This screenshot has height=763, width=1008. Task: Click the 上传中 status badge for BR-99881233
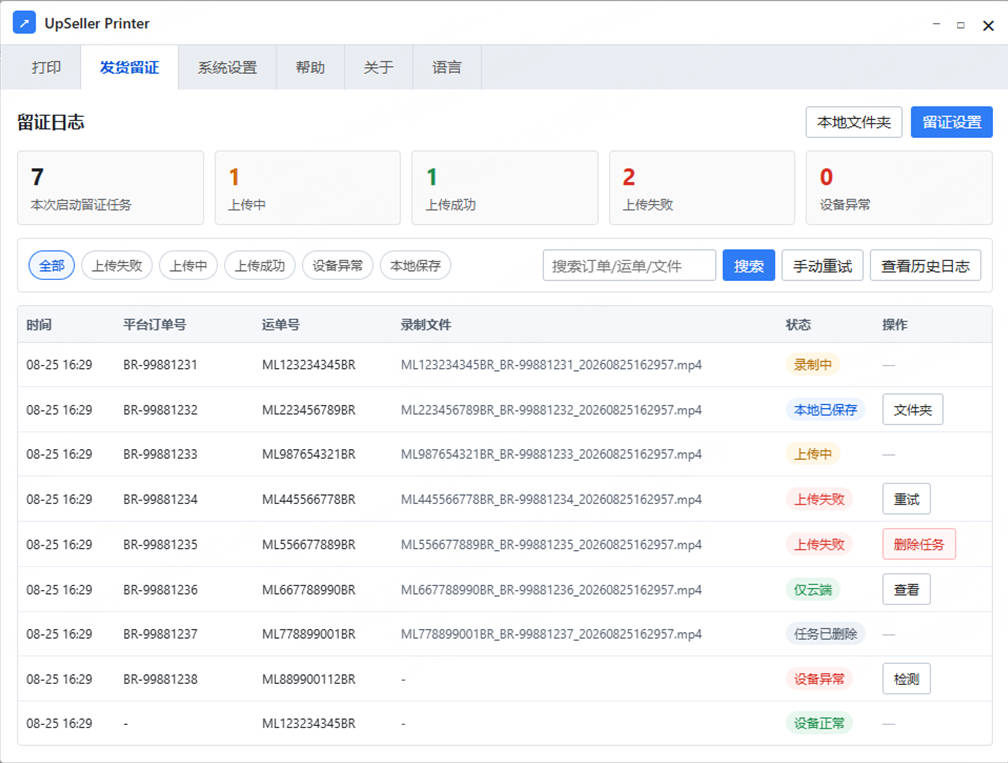point(813,454)
